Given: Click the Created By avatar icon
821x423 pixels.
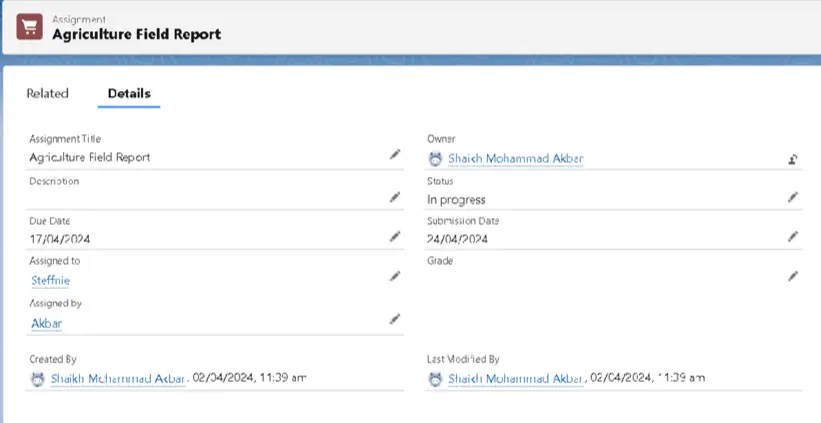Looking at the screenshot, I should [x=38, y=379].
